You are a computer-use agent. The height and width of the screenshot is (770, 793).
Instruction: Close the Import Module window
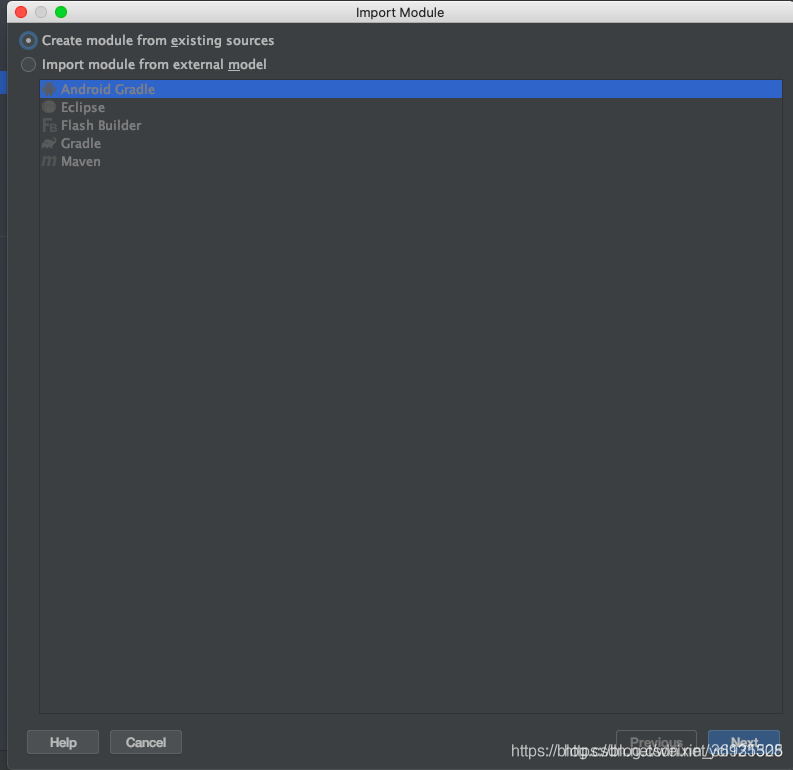21,12
